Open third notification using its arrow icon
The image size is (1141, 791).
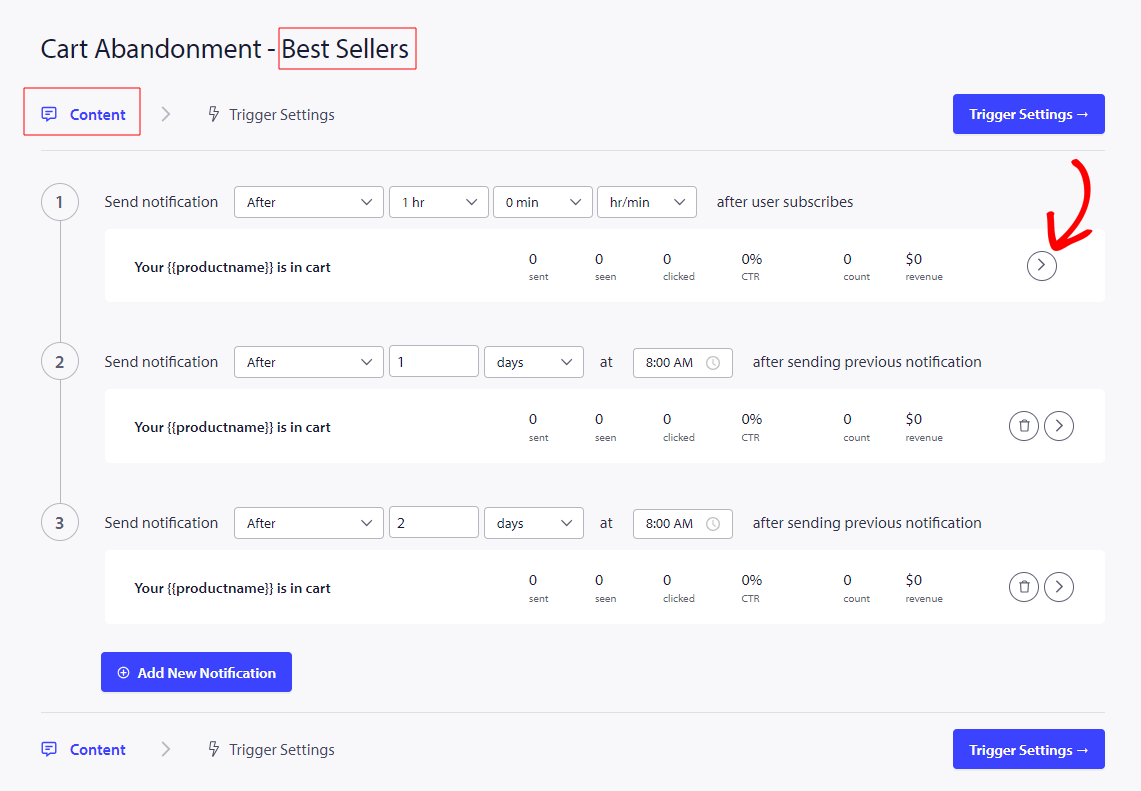[x=1058, y=587]
